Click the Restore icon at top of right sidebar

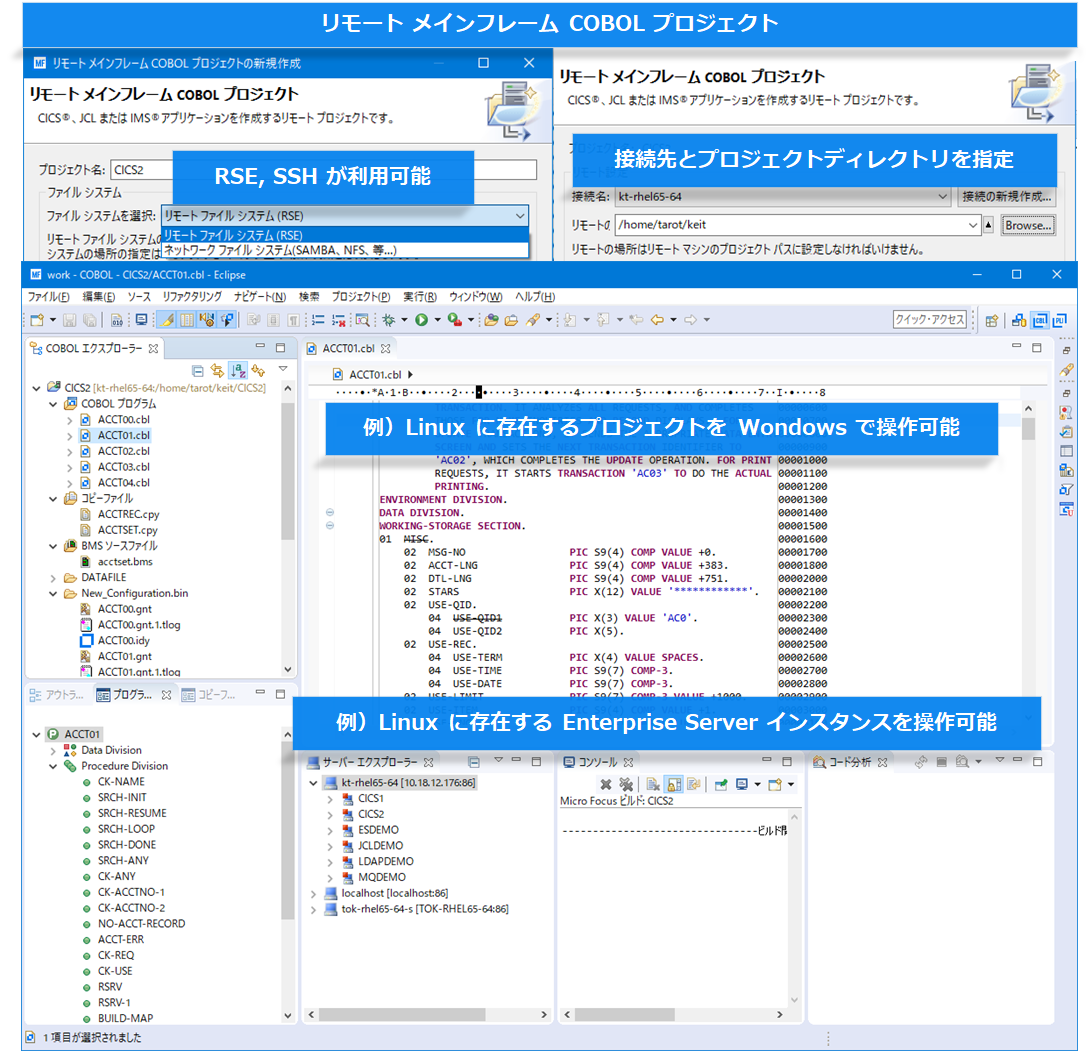(1066, 351)
